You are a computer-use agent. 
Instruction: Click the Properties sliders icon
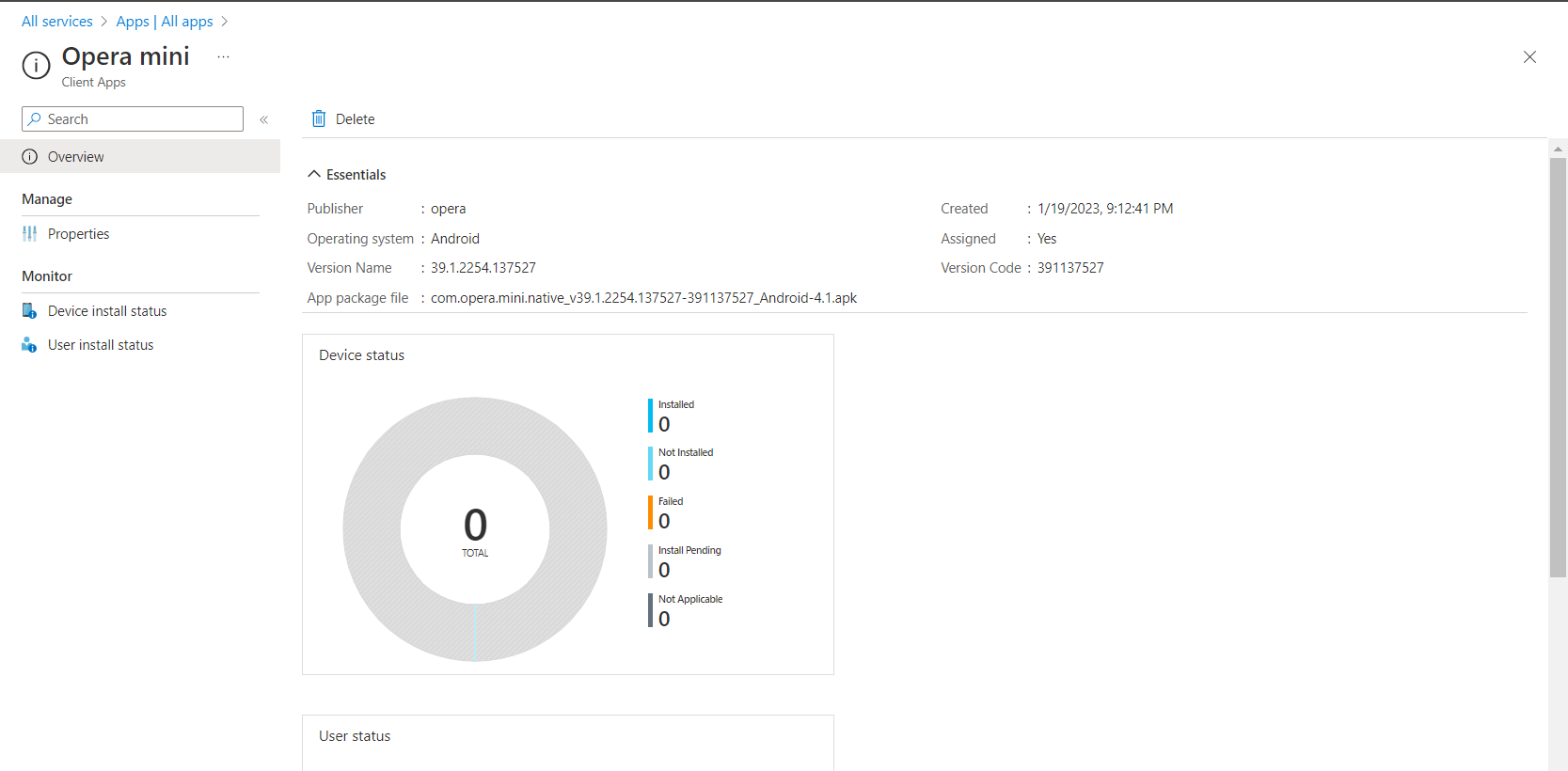coord(30,233)
